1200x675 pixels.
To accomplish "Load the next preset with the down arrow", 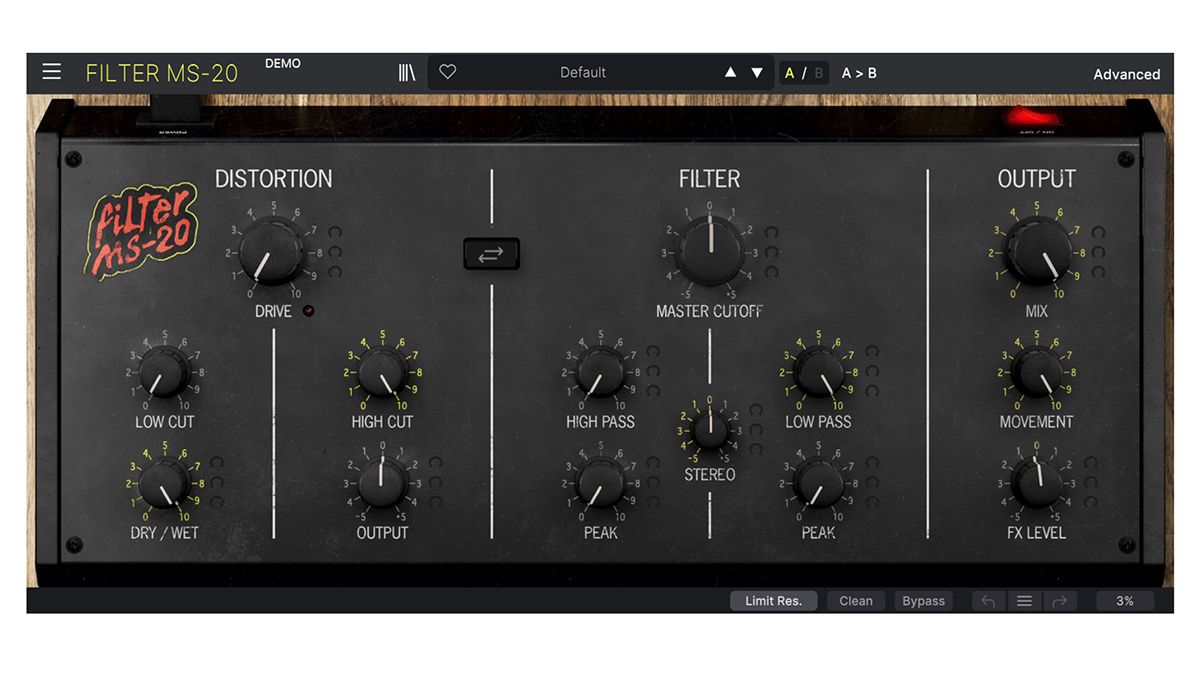I will point(757,71).
